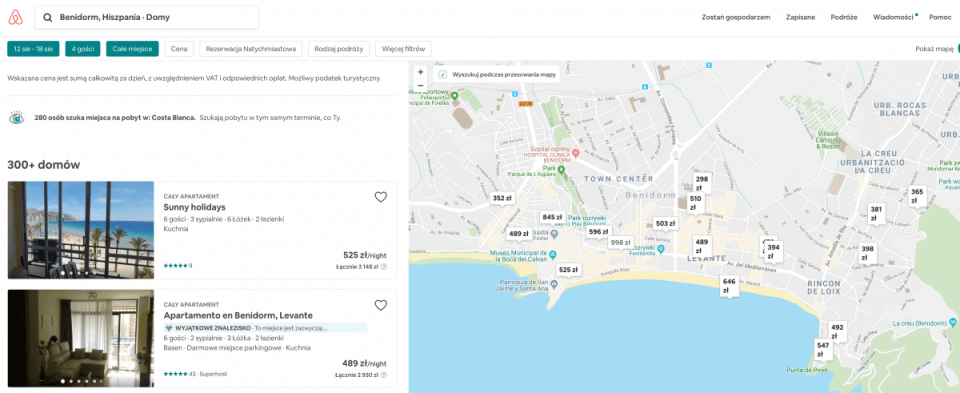Select the 547 zł map price marker
Screen dimensions: 960x393
(823, 350)
